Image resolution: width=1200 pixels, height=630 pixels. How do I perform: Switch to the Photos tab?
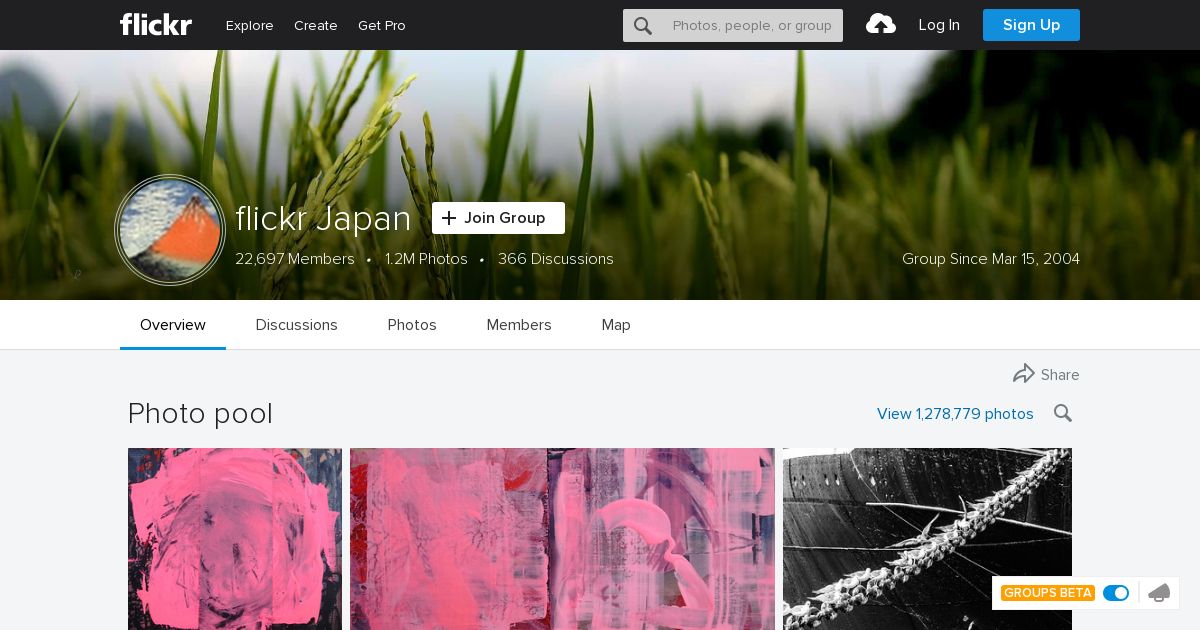tap(412, 325)
